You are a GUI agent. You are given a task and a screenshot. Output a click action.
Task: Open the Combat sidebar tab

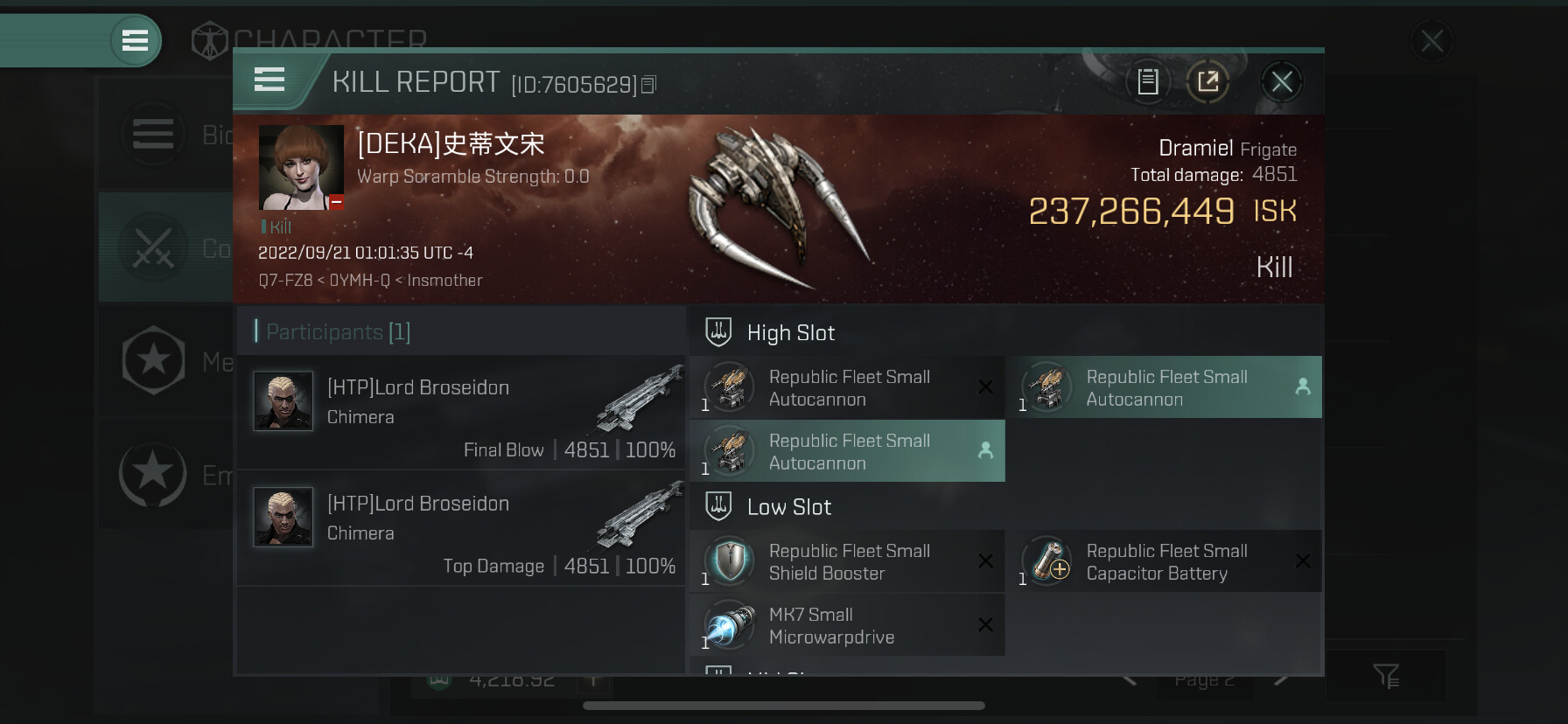tap(165, 248)
